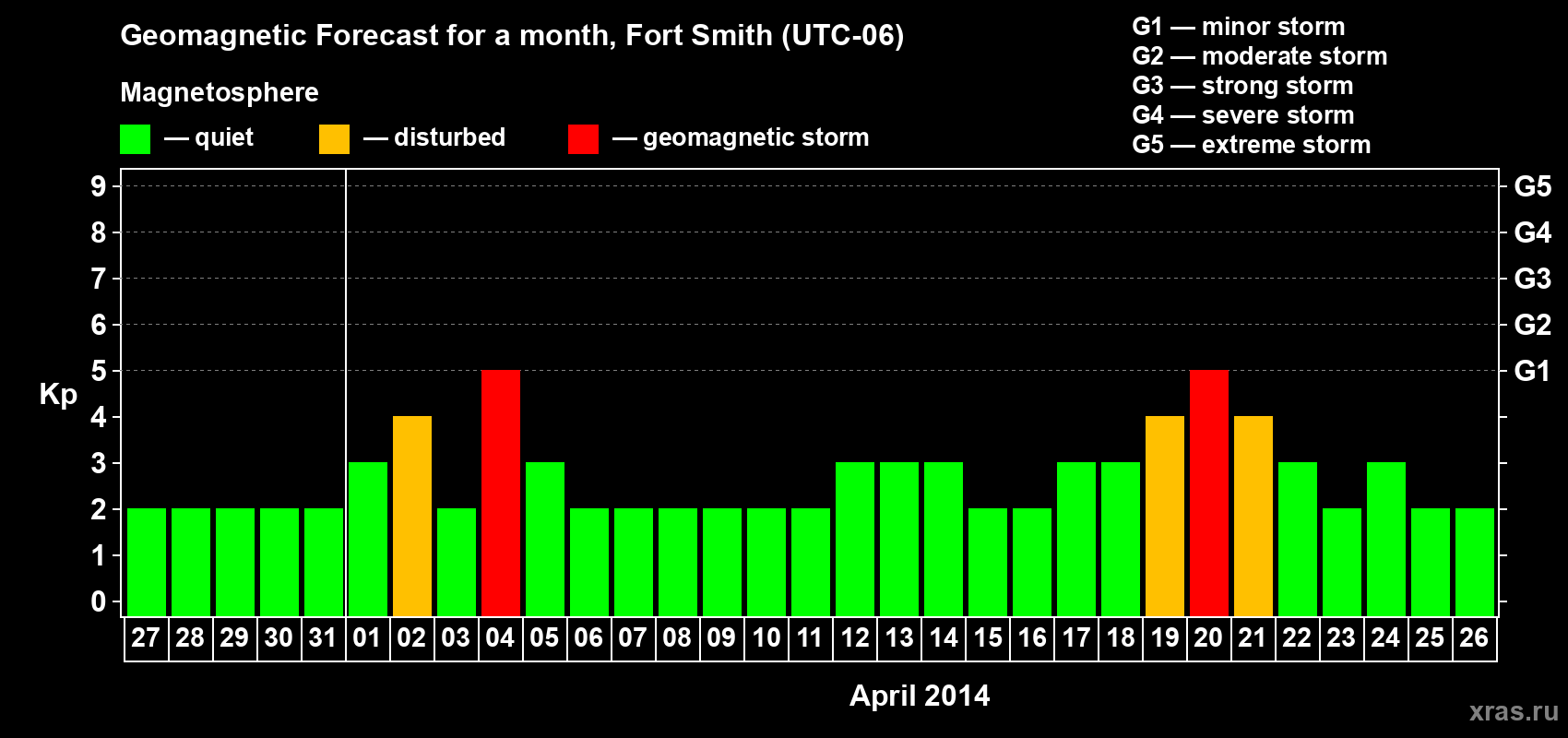
Task: Click the date label 08
Action: (x=677, y=637)
